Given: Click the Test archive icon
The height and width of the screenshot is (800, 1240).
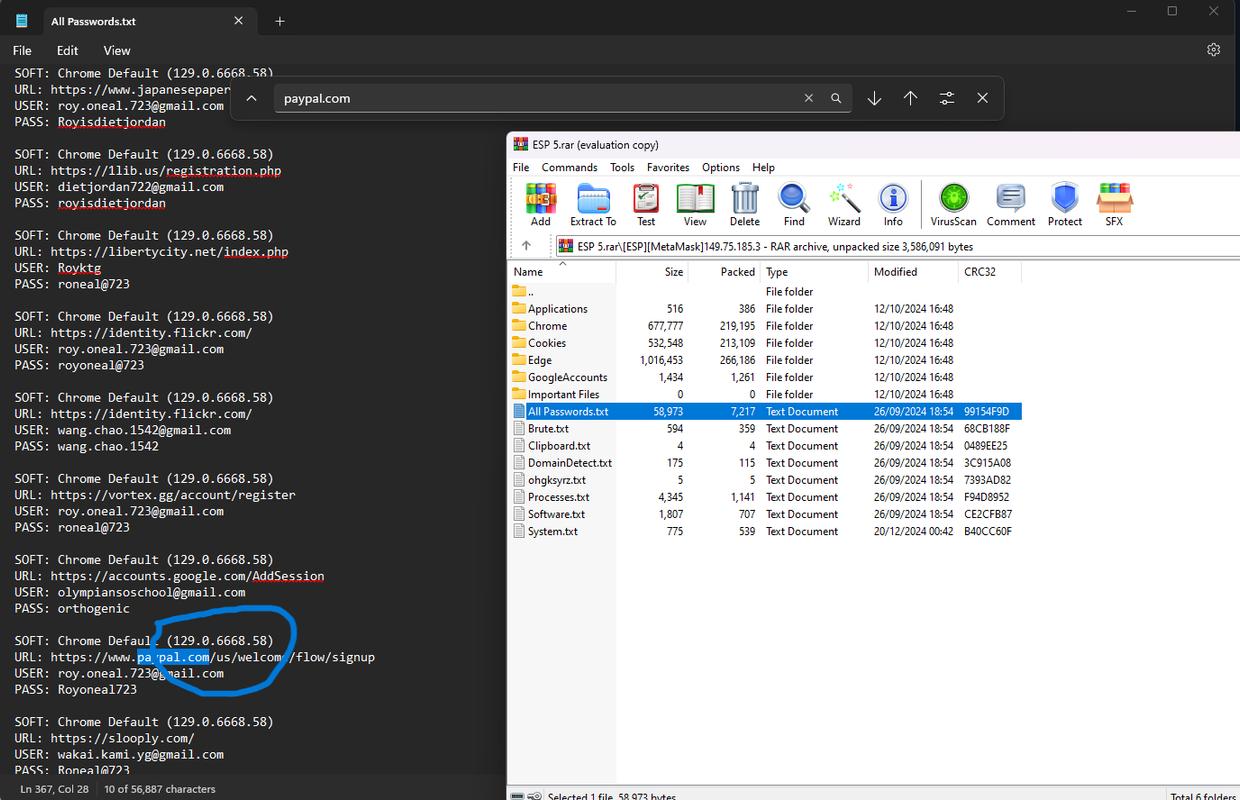Looking at the screenshot, I should pos(646,205).
